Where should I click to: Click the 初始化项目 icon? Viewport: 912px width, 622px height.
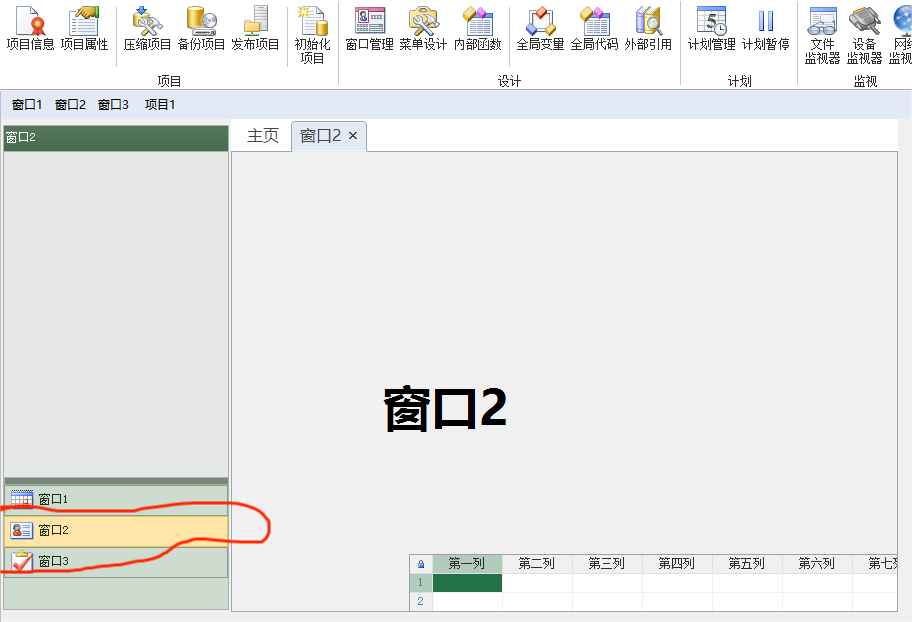tap(312, 34)
